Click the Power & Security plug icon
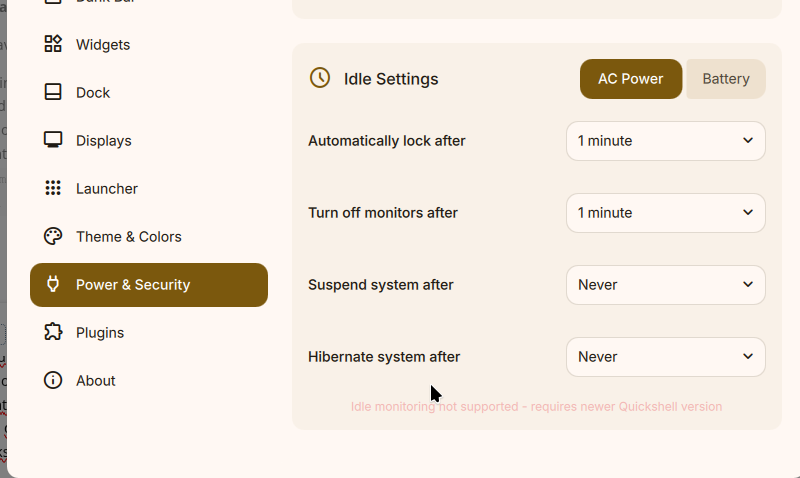The height and width of the screenshot is (478, 800). (x=53, y=284)
